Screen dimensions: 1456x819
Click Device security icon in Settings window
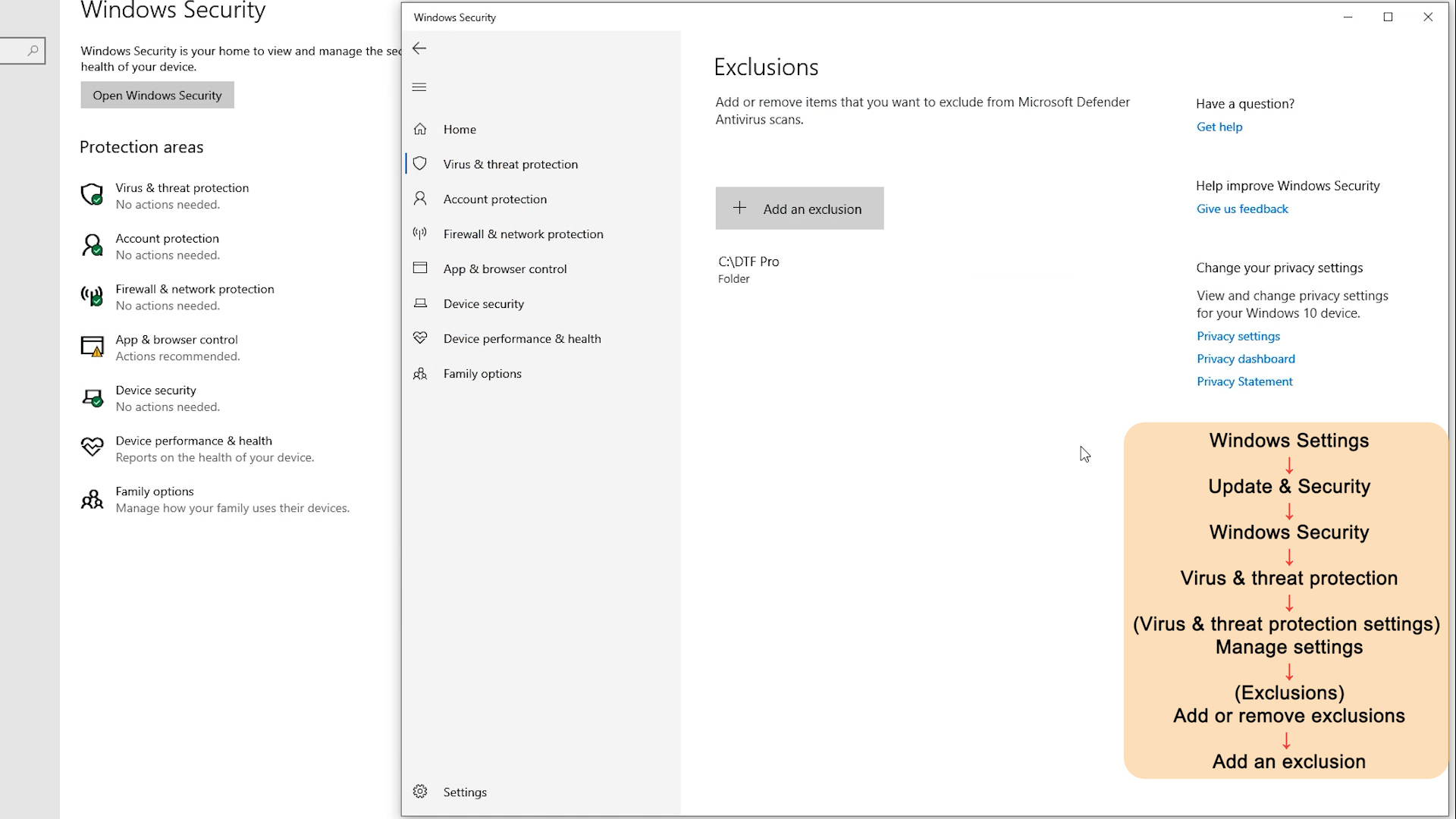(92, 397)
